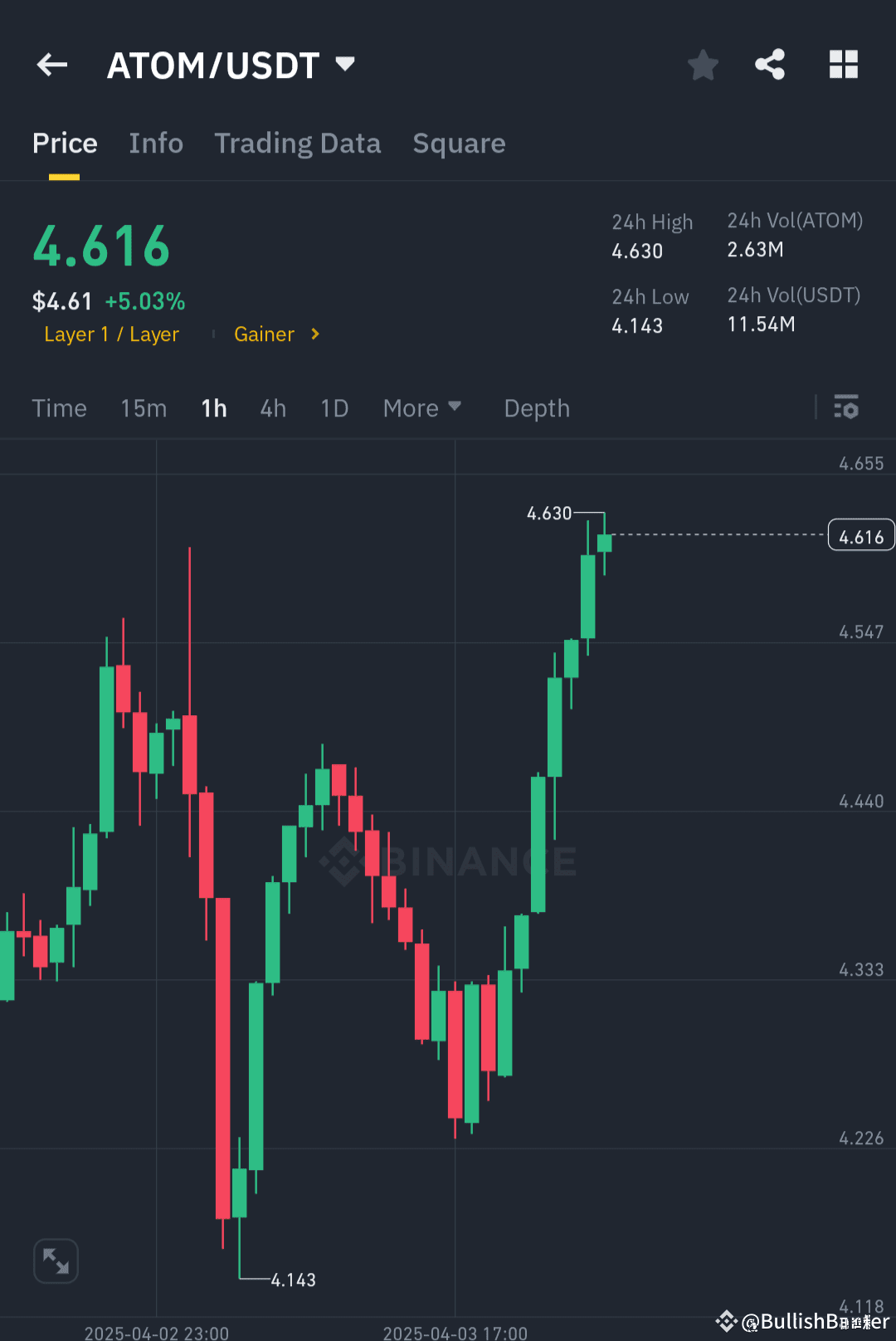Screen dimensions: 896x1341
Task: Tap the current price tag 4.616
Action: tap(860, 535)
